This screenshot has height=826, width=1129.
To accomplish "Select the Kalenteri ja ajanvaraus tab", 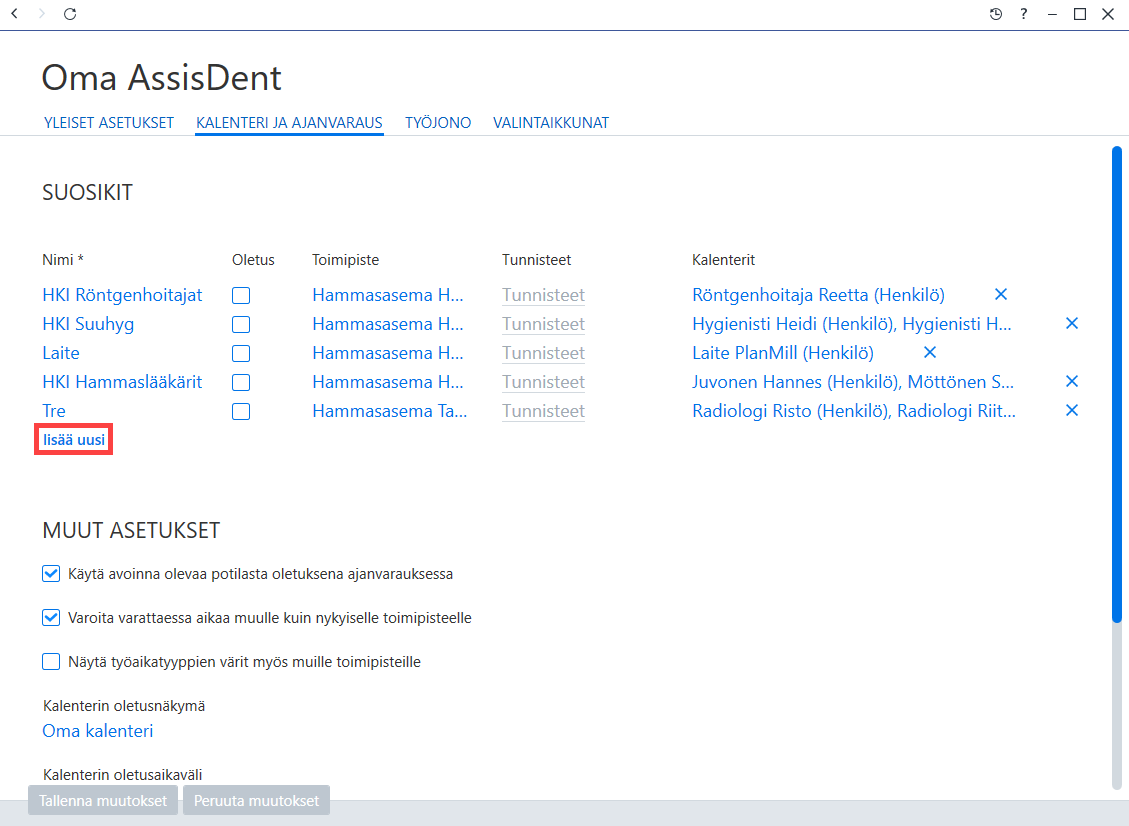I will coord(289,122).
